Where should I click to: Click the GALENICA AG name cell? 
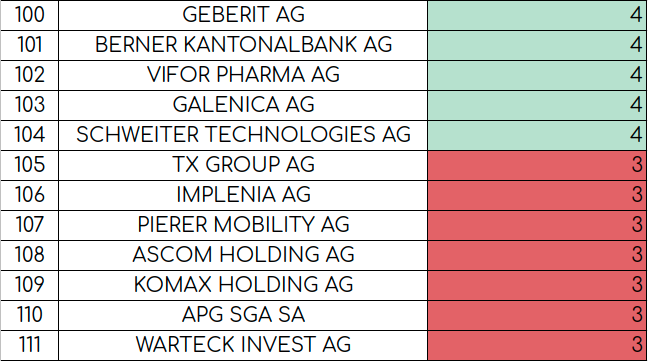point(243,105)
